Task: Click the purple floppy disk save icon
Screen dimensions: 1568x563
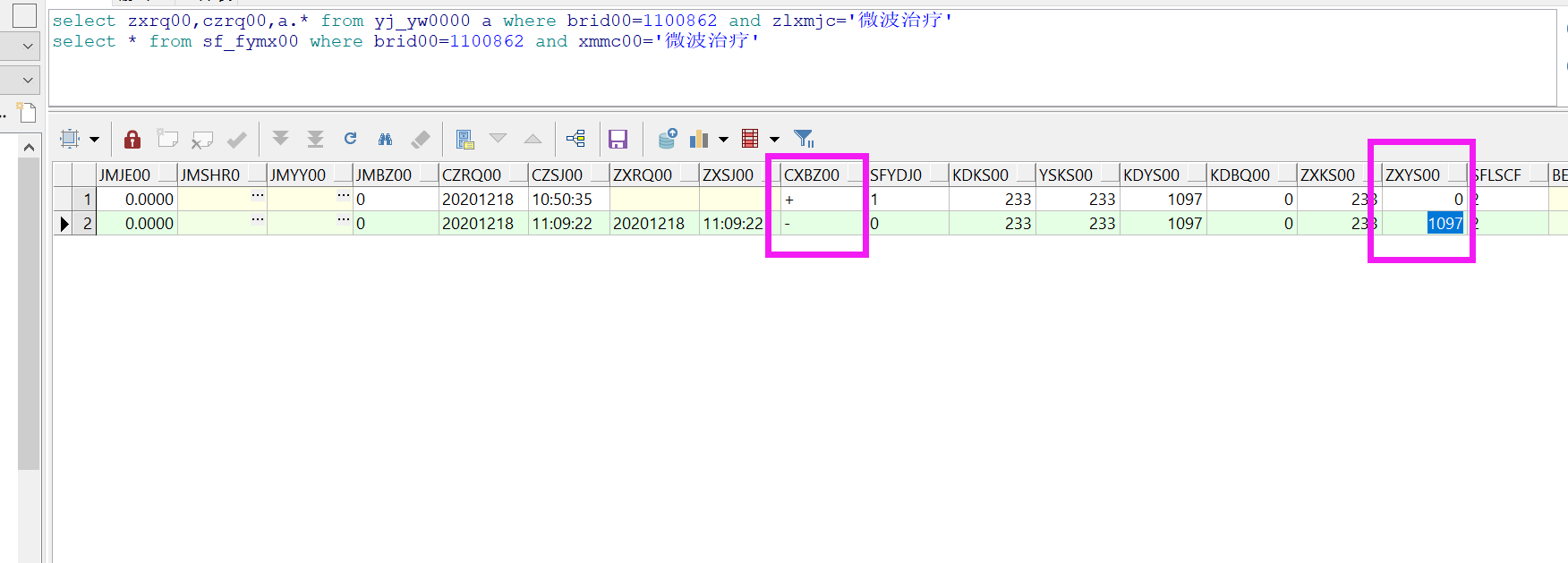Action: coord(618,139)
